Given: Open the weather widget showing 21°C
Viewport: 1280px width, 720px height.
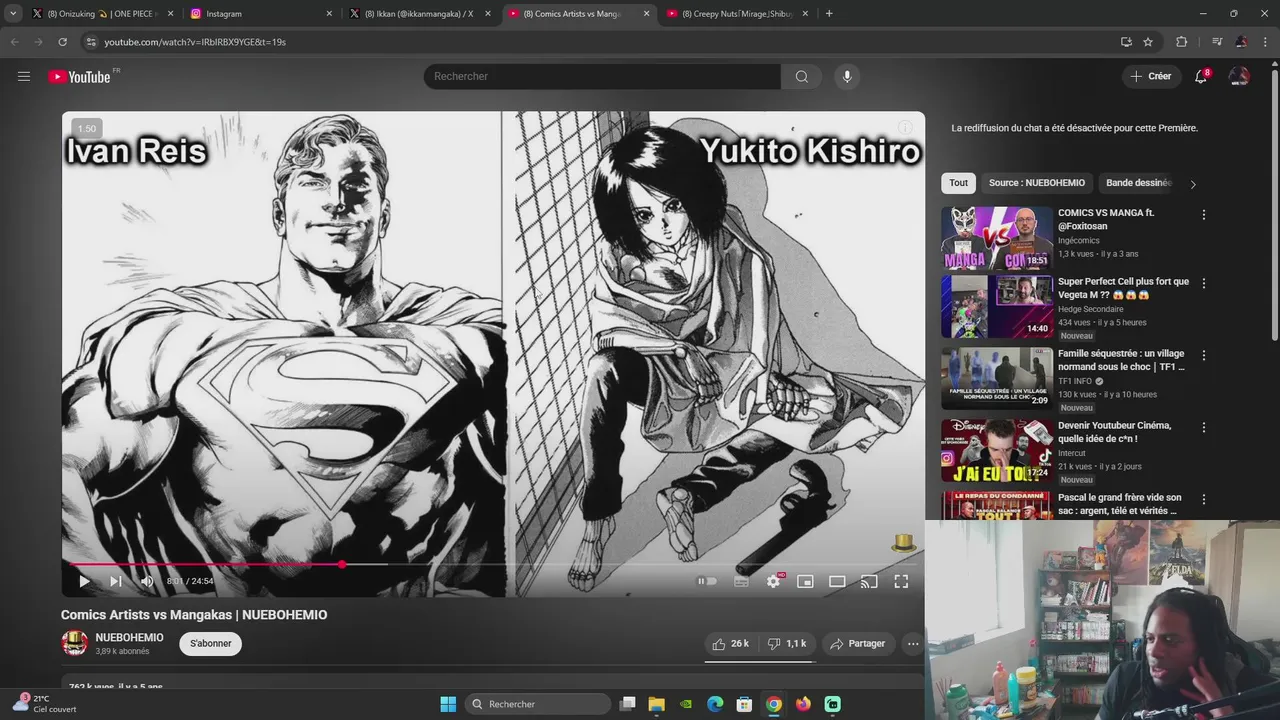Looking at the screenshot, I should pyautogui.click(x=45, y=704).
